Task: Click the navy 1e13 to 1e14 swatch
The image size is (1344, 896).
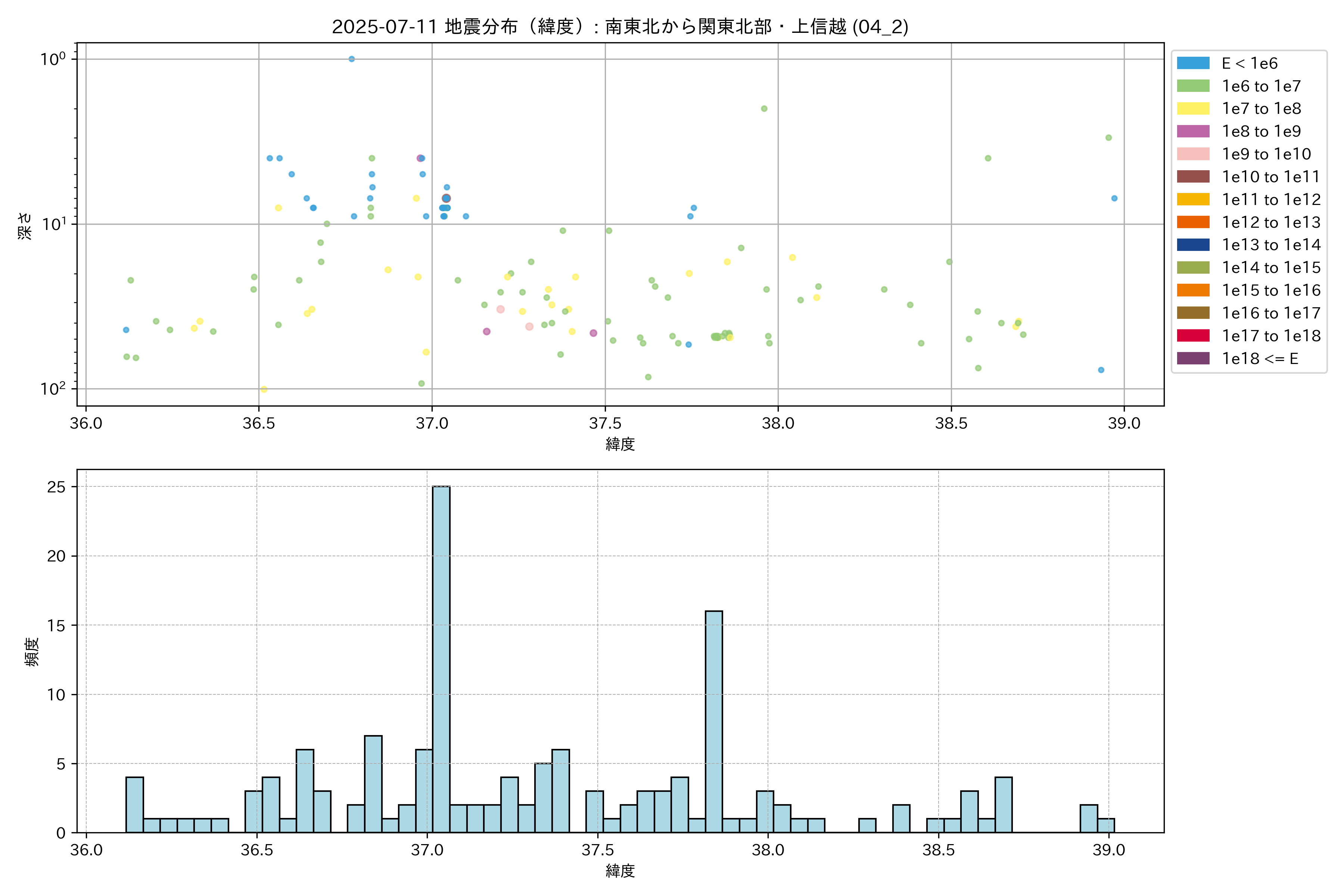Action: [1193, 245]
